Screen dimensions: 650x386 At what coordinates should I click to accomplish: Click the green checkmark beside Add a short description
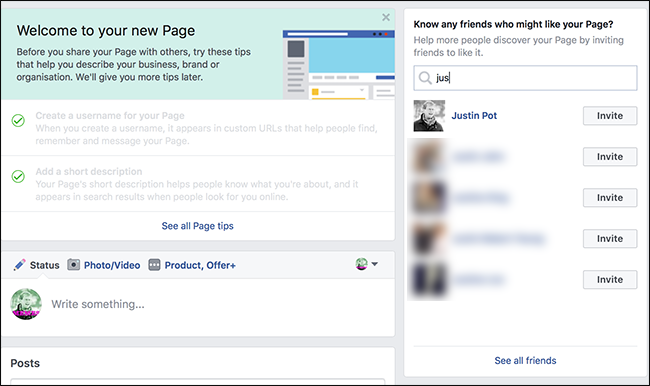(x=18, y=177)
